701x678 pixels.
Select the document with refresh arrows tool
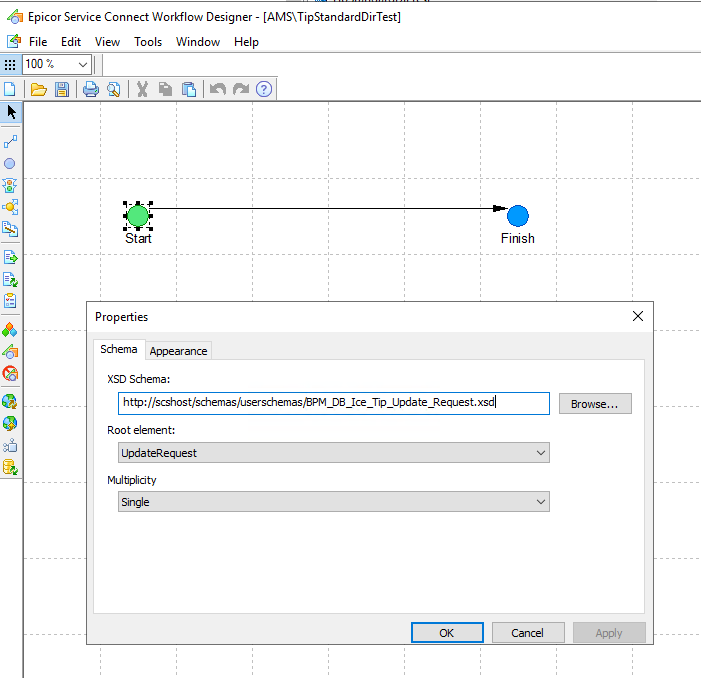tap(10, 280)
